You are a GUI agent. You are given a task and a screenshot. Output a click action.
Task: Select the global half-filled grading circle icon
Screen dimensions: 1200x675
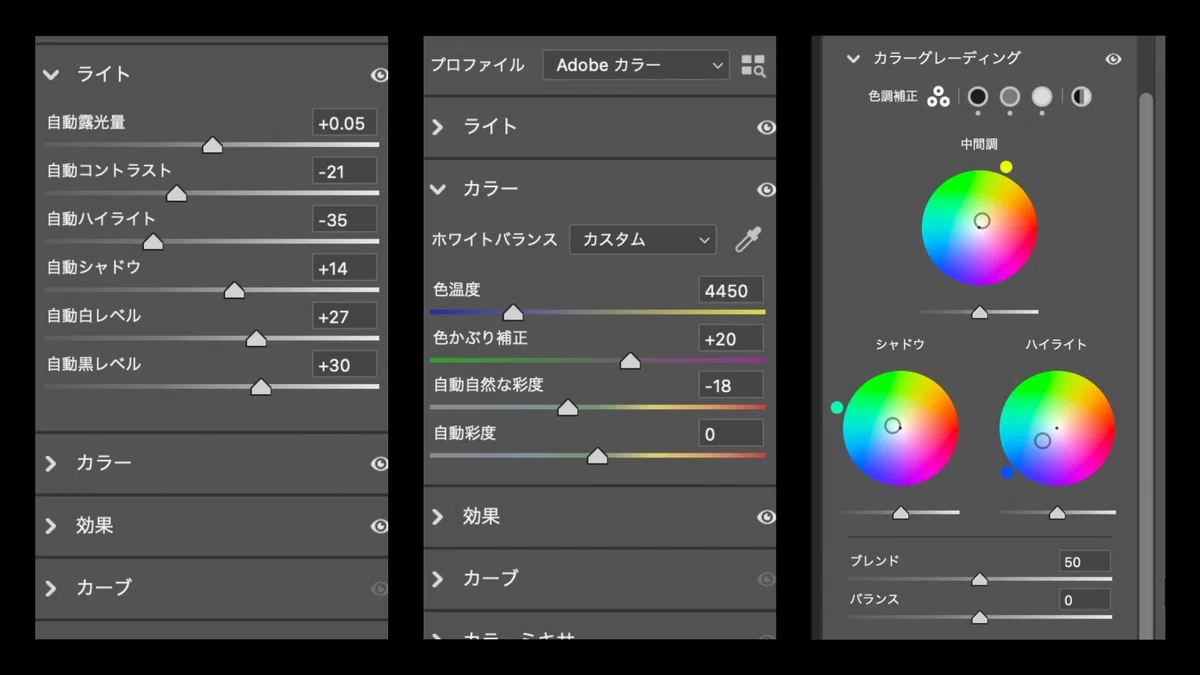[1081, 97]
